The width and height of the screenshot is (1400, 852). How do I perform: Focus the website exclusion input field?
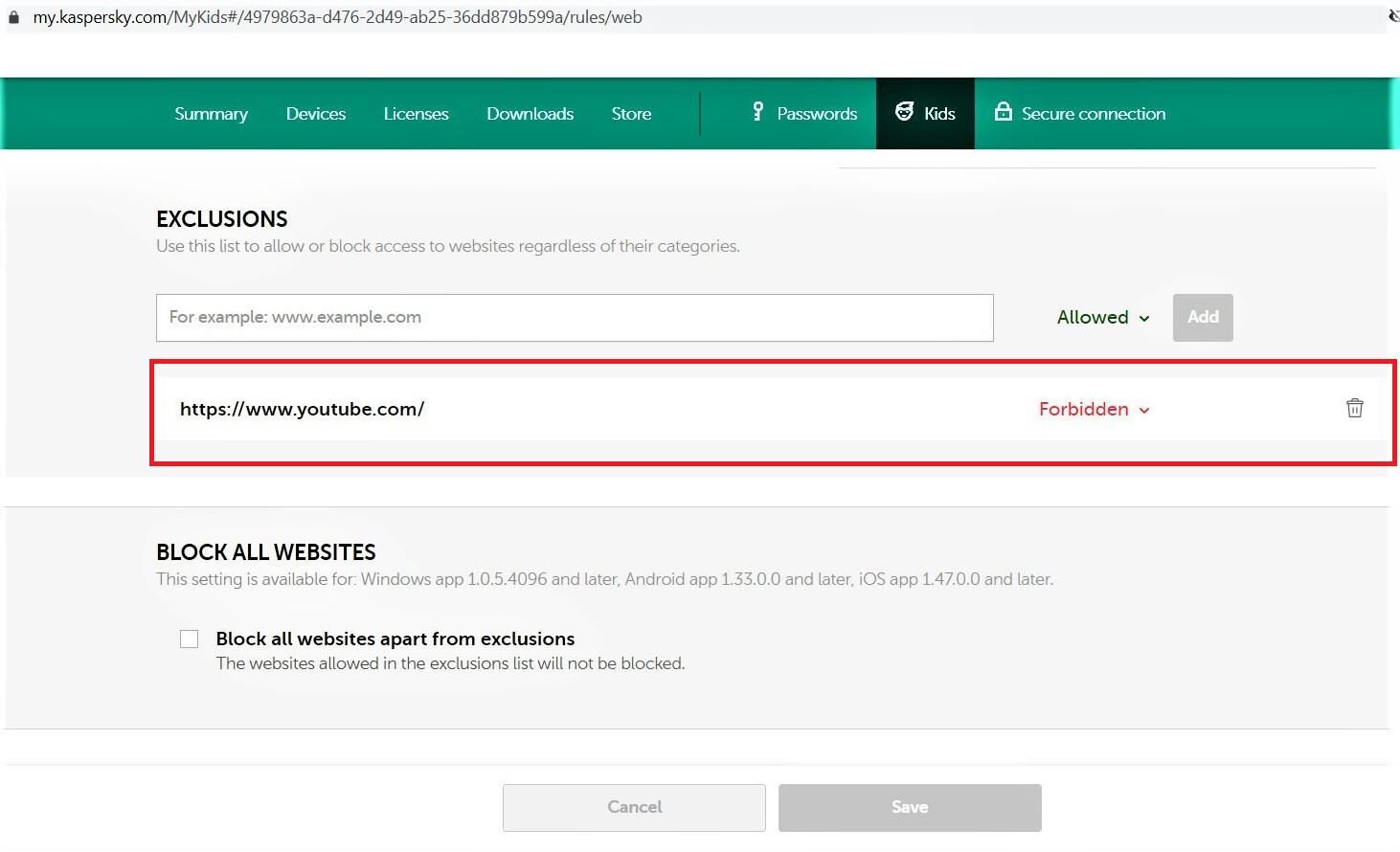[575, 317]
